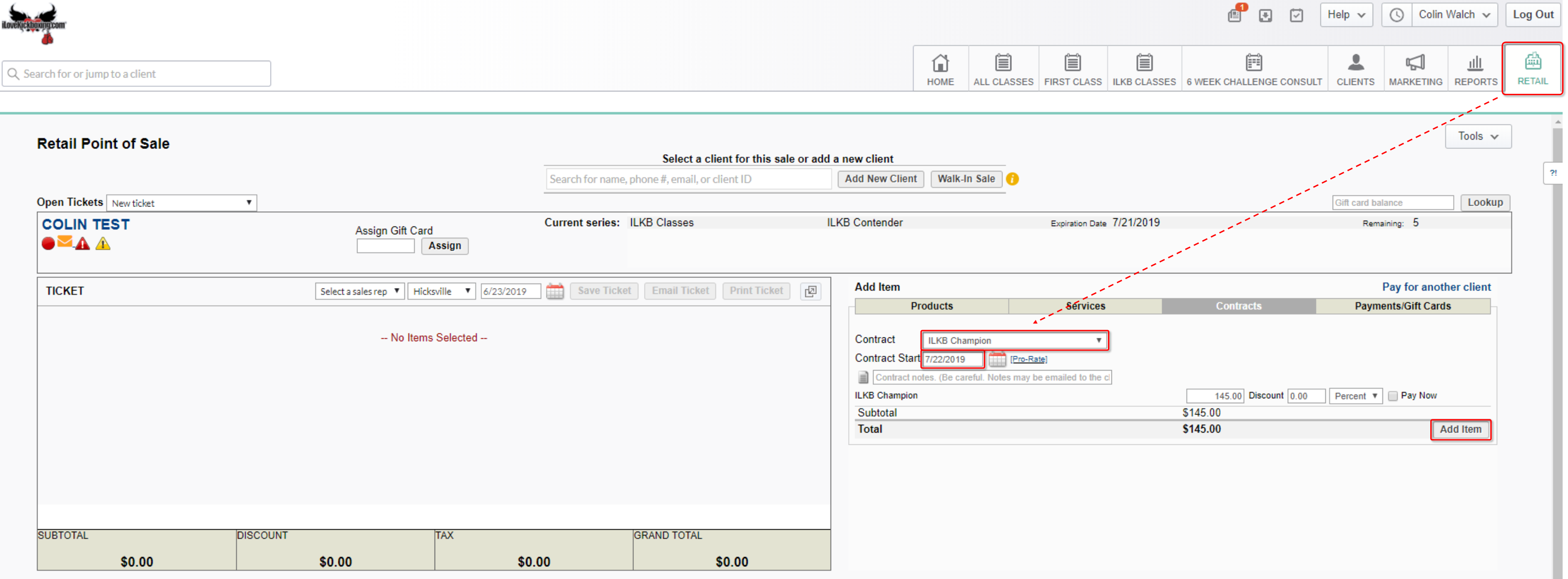This screenshot has width=1568, height=579.
Task: Click the pop-out window icon on TICKET bar
Action: coord(810,291)
